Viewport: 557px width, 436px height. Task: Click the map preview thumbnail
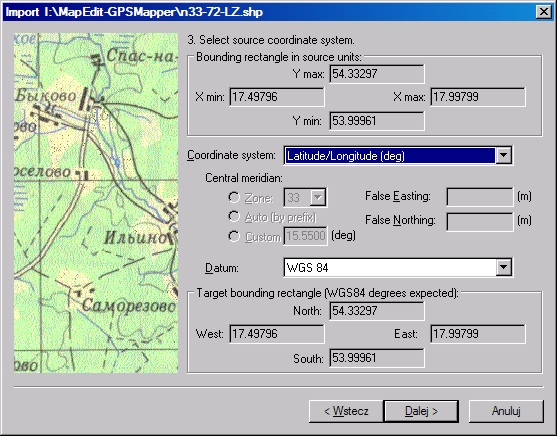pos(96,203)
